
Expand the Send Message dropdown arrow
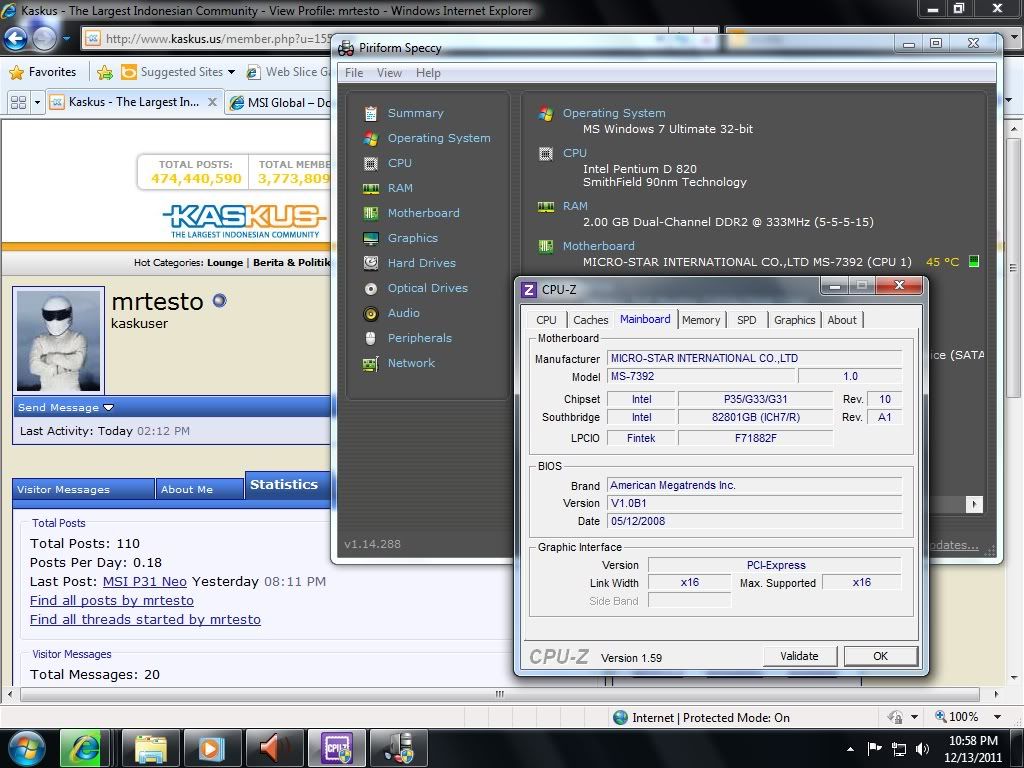108,408
